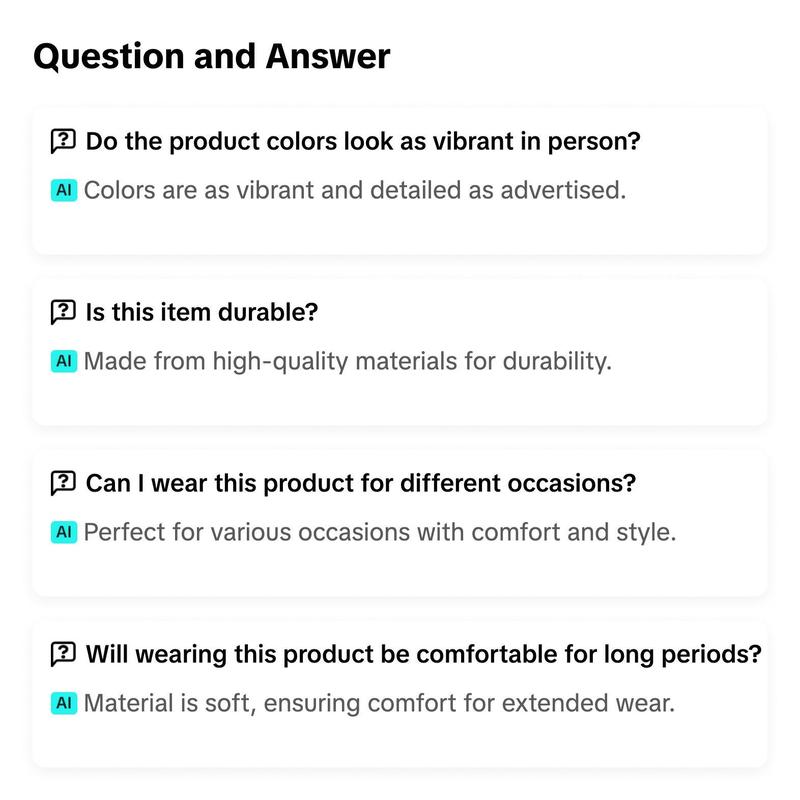Click the answer 'Made from high-quality materials for durability.'
This screenshot has width=800, height=800.
[347, 361]
